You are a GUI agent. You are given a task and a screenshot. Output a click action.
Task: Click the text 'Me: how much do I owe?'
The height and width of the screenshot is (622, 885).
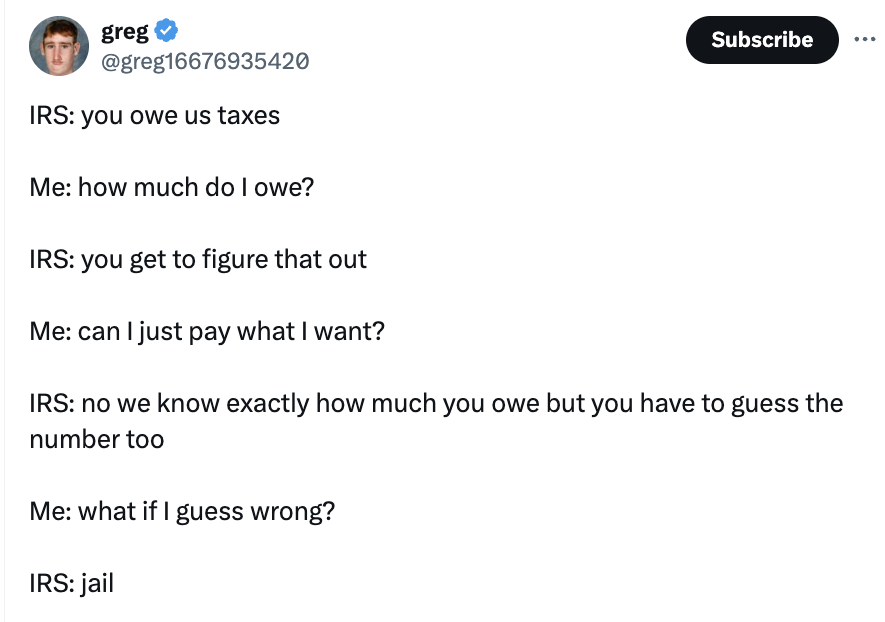coord(170,187)
